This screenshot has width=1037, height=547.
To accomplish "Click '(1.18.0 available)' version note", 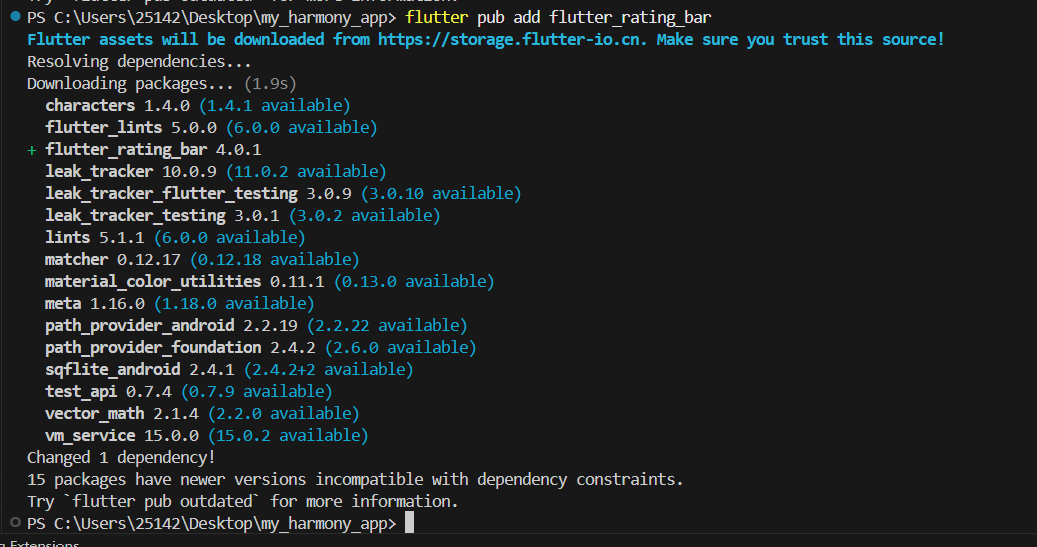I will (x=234, y=304).
